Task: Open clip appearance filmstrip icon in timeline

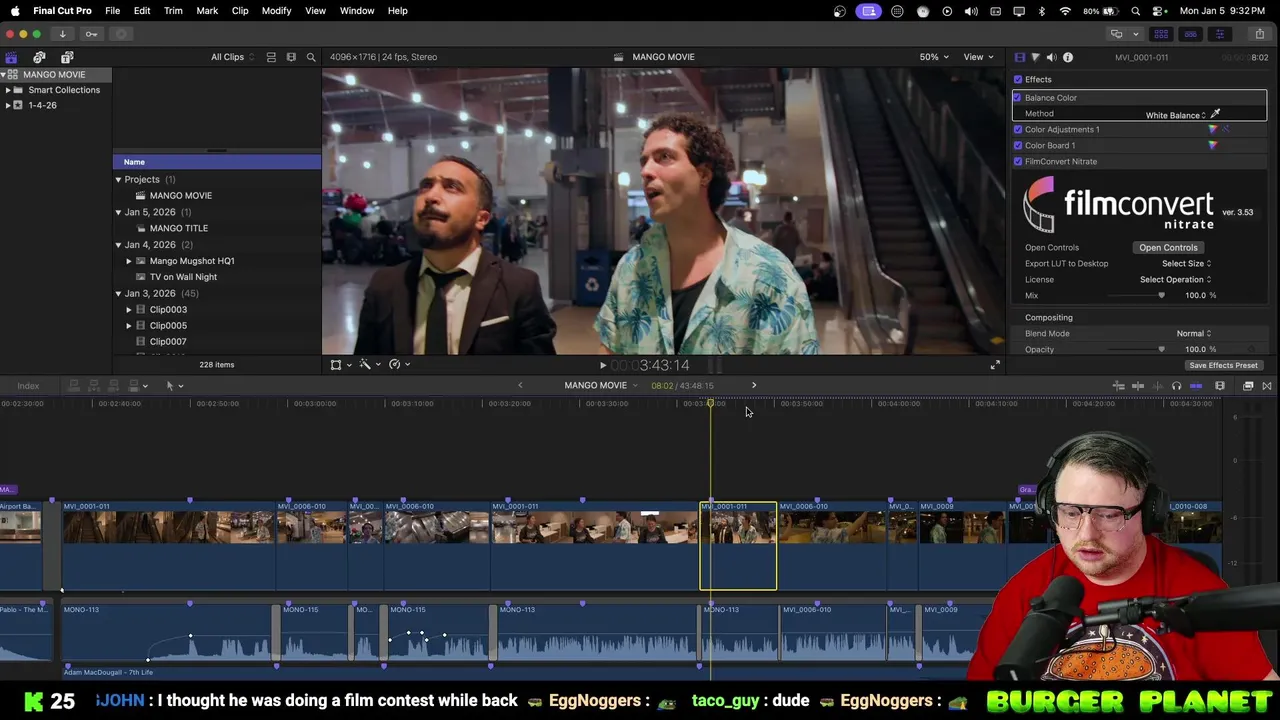Action: pyautogui.click(x=1220, y=386)
